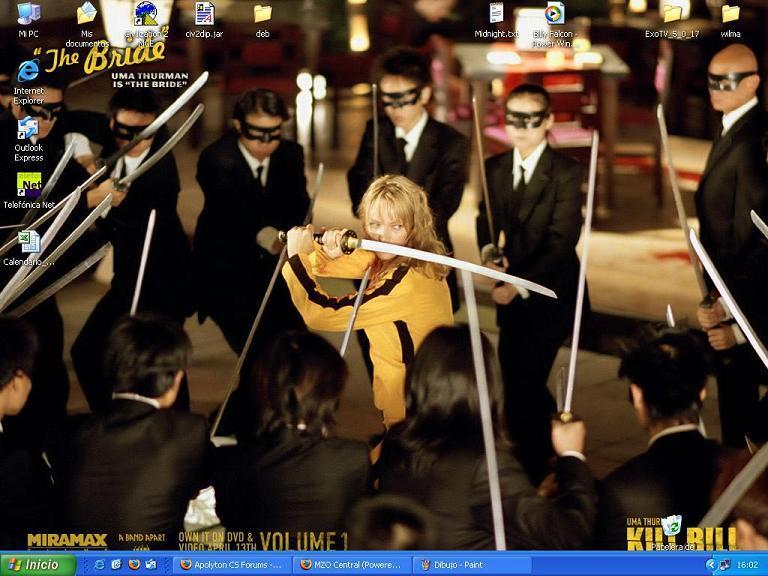The image size is (768, 576).
Task: Open the Mis documentos folder
Action: [x=87, y=15]
